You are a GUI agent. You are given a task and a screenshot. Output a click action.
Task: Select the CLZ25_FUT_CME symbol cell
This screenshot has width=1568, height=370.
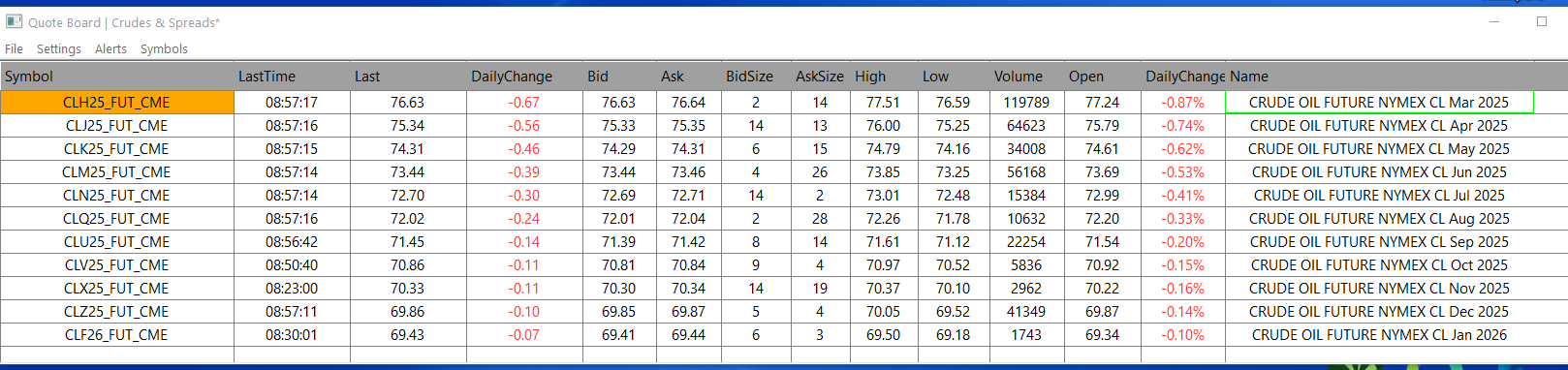[117, 312]
